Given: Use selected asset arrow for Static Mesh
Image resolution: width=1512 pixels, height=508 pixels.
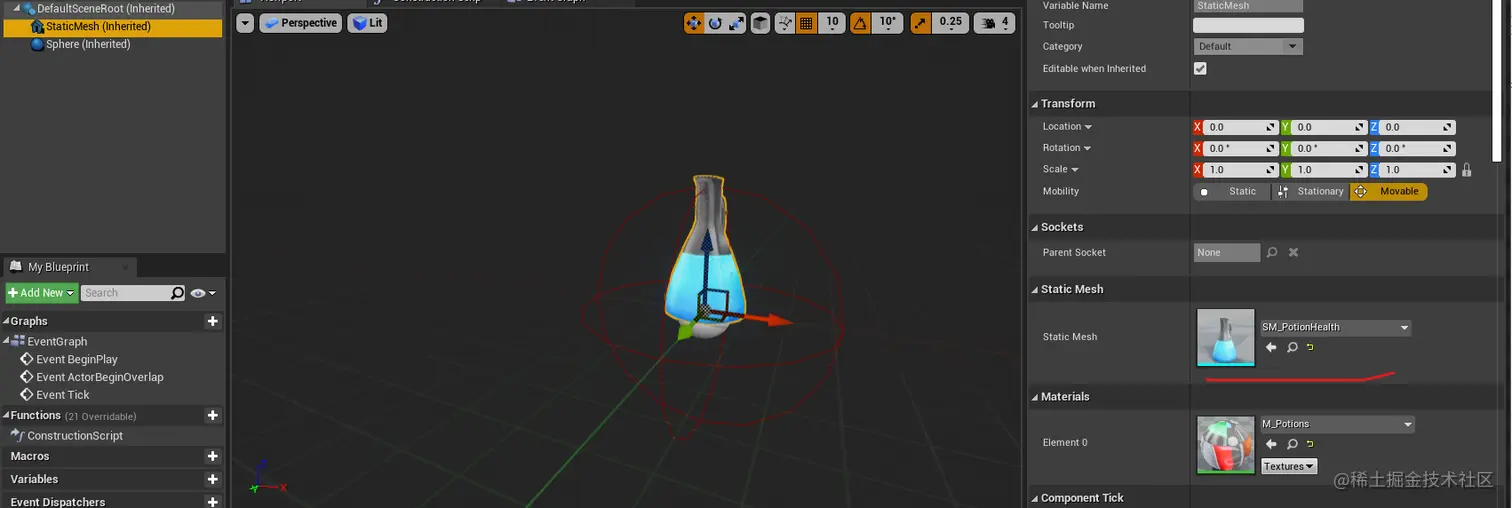Looking at the screenshot, I should pos(1271,348).
